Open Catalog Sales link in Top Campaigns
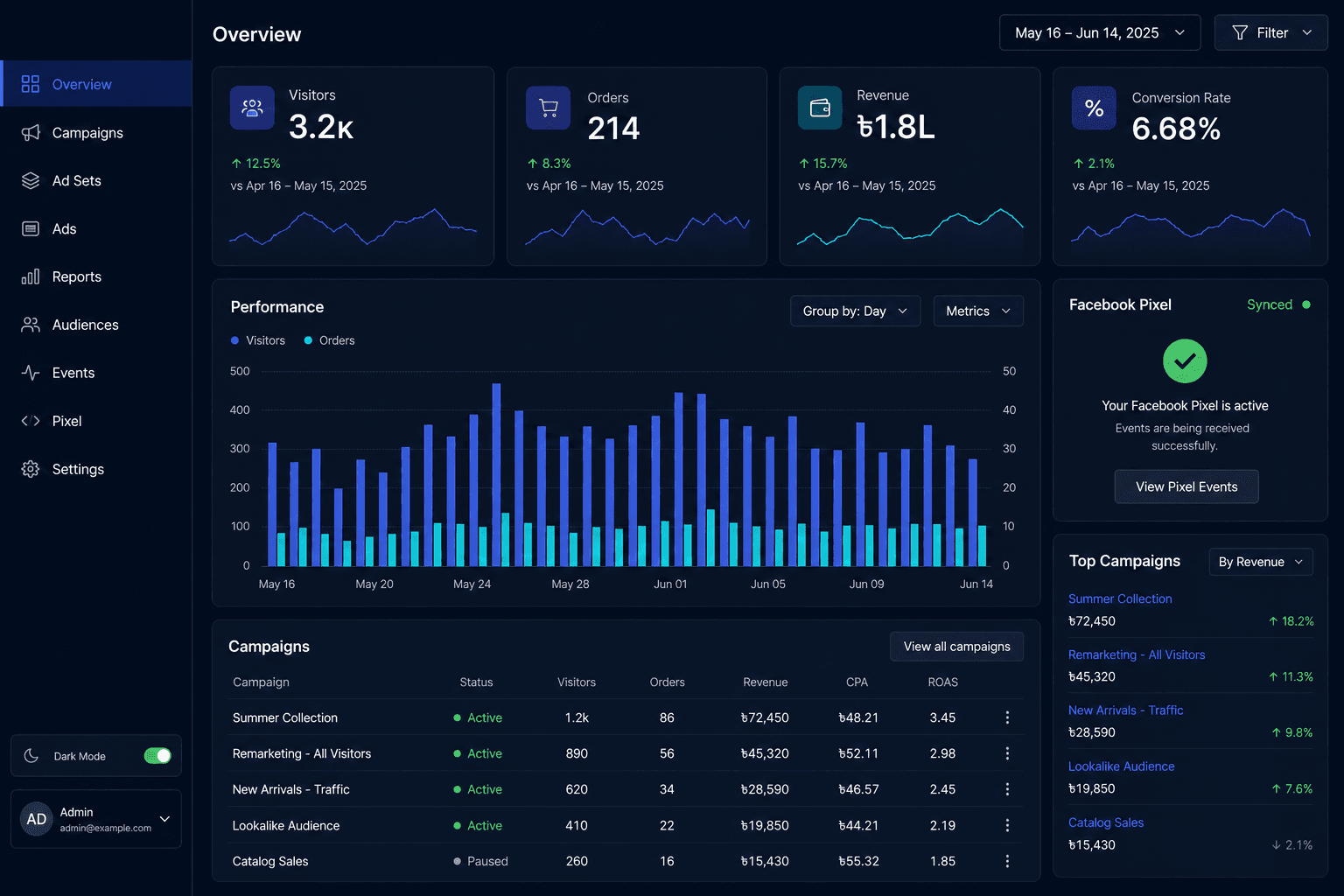1344x896 pixels. point(1106,822)
